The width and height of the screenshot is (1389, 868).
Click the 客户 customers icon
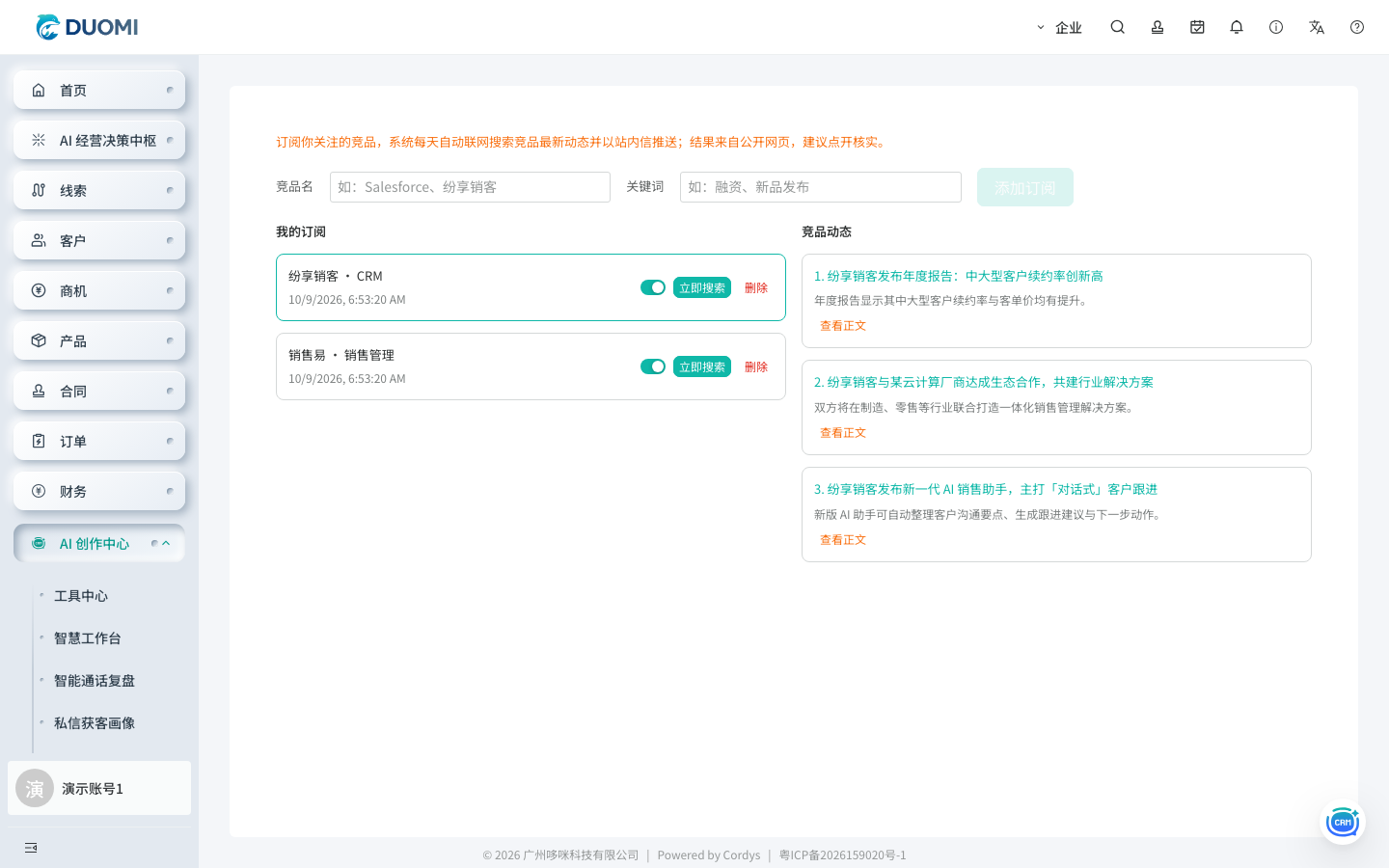[x=39, y=240]
